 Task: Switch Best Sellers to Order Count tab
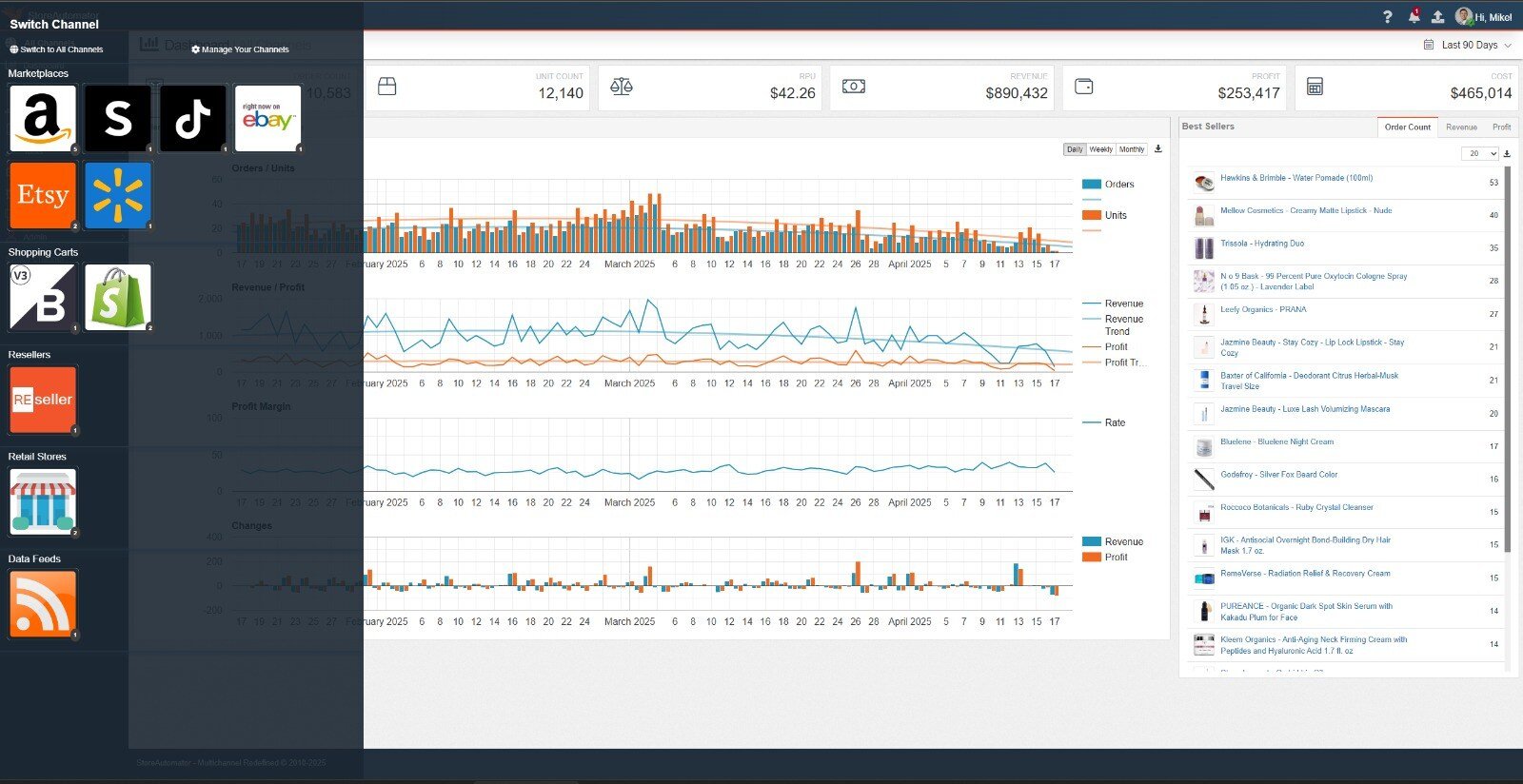coord(1407,127)
